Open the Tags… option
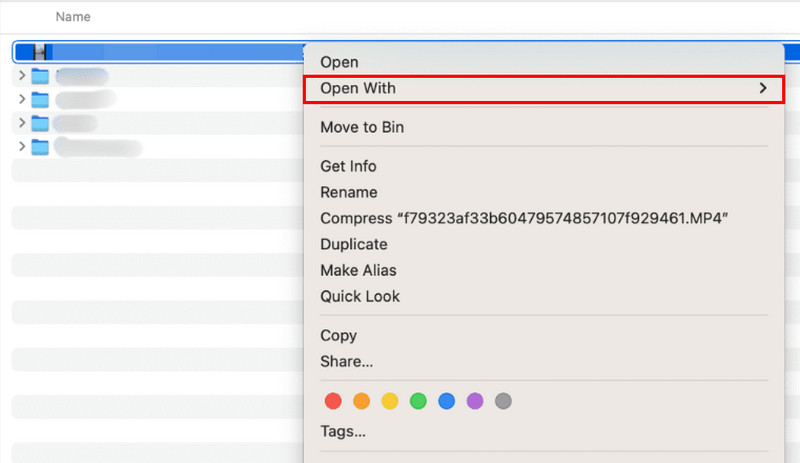 342,432
